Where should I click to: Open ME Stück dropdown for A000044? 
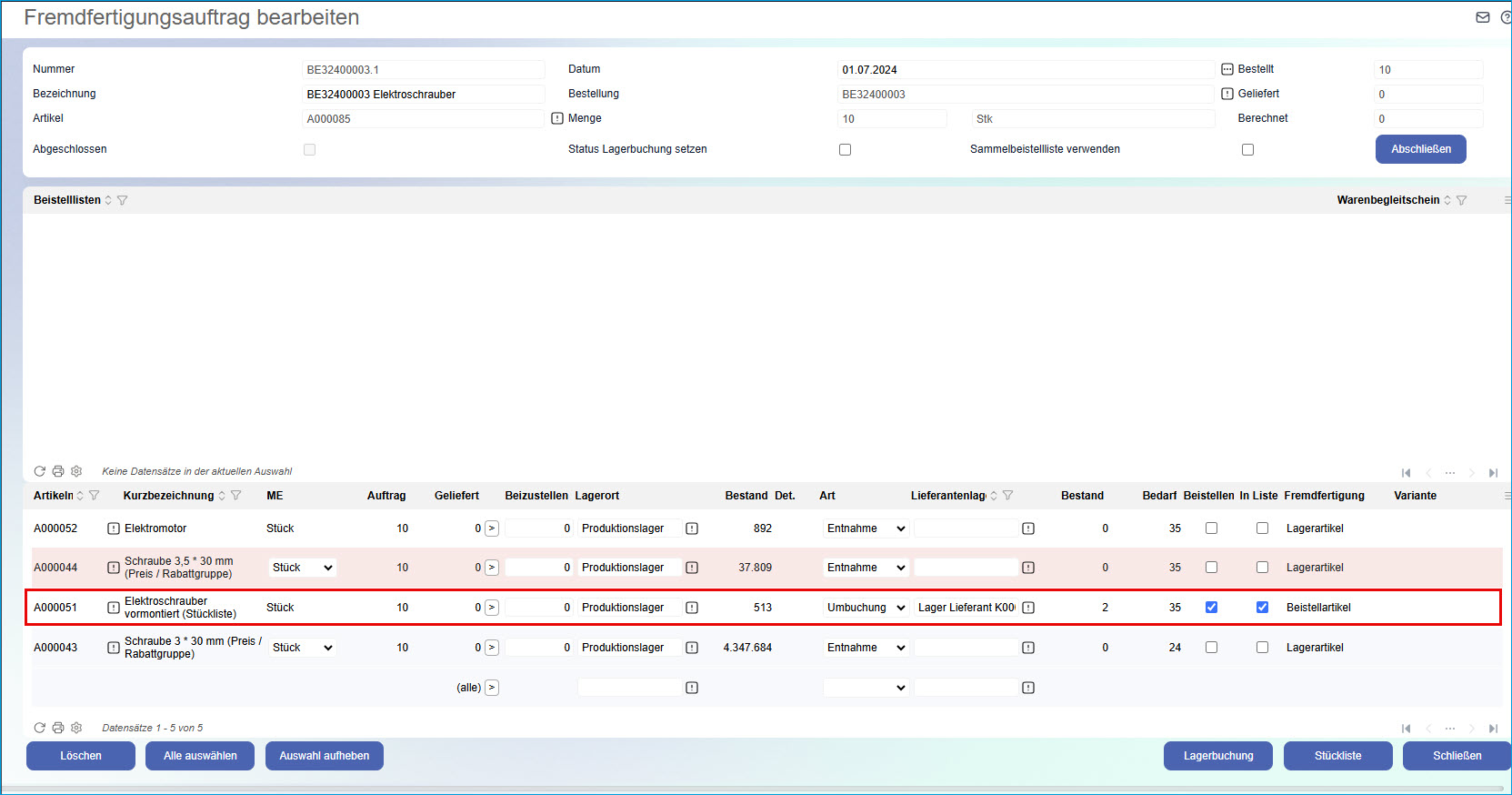(303, 568)
